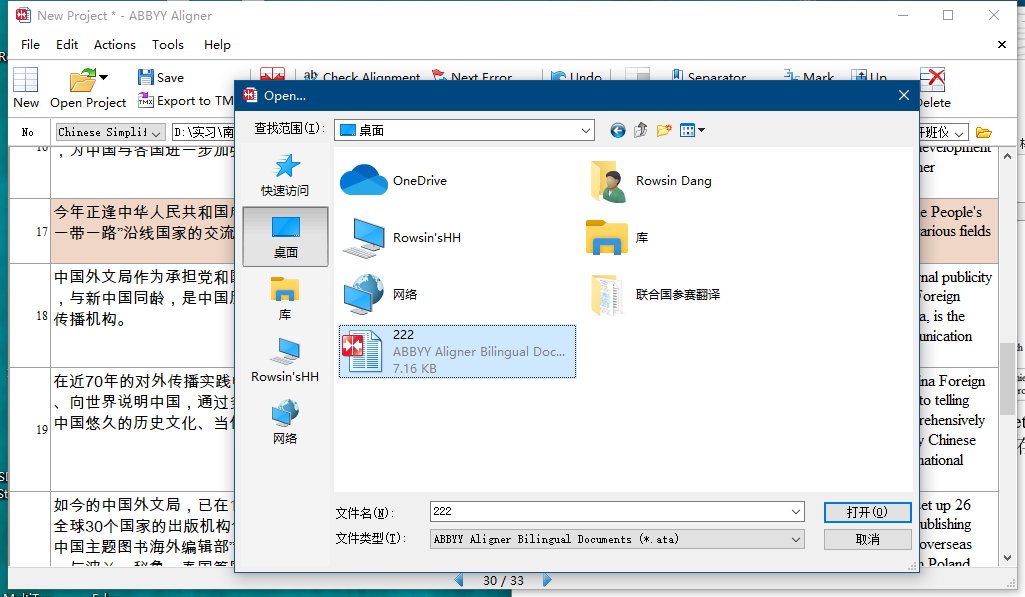The image size is (1025, 597).
Task: Select the 联合国参赛翻译 folder
Action: pyautogui.click(x=654, y=294)
